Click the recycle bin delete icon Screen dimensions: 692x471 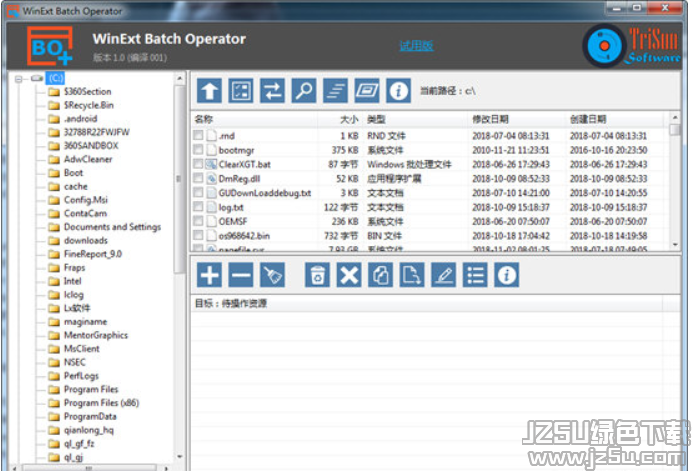[317, 275]
